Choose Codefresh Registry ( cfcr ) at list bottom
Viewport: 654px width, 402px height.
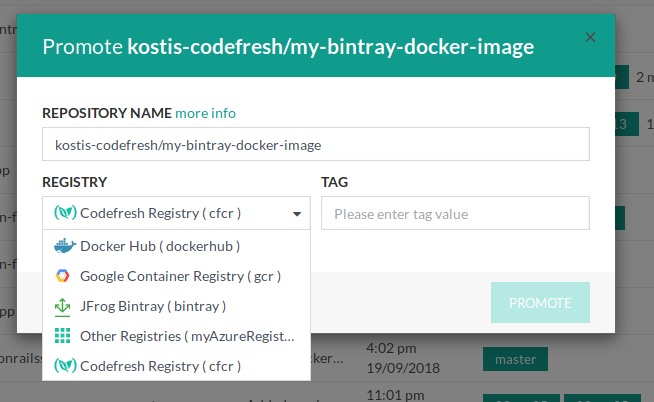point(160,366)
